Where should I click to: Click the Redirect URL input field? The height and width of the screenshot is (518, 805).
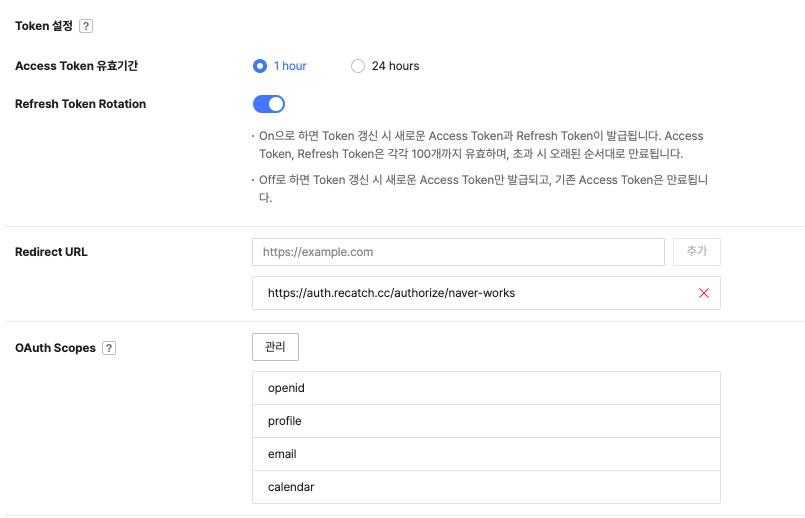click(458, 252)
